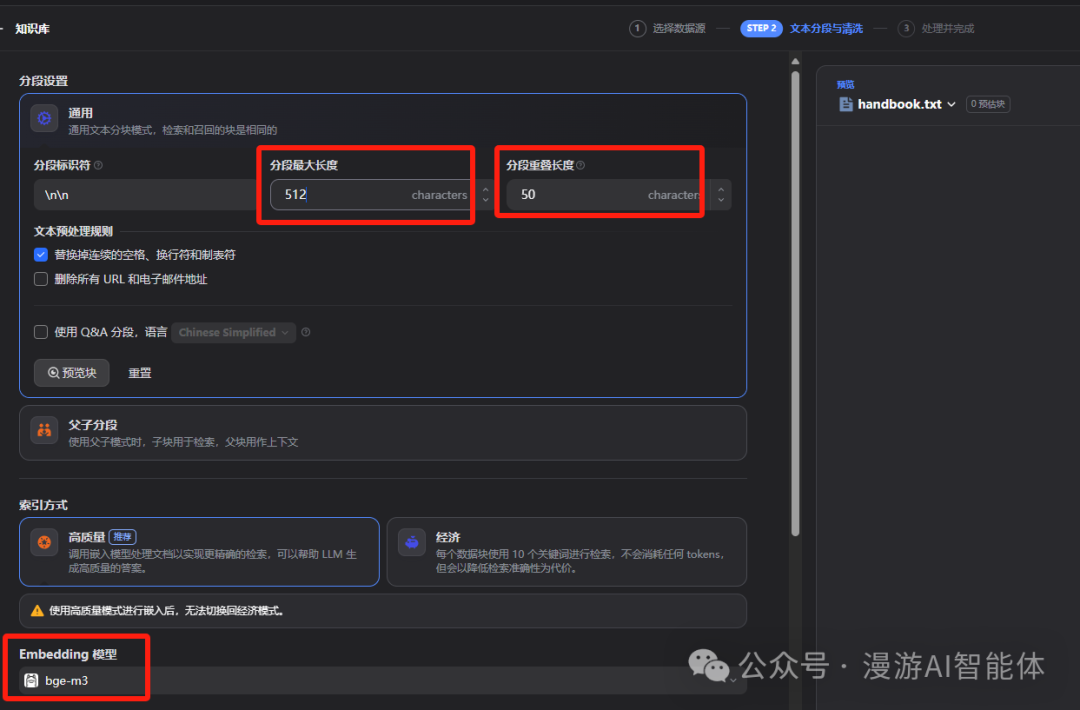Click the help icon beside 分段重叠长度

(x=581, y=165)
